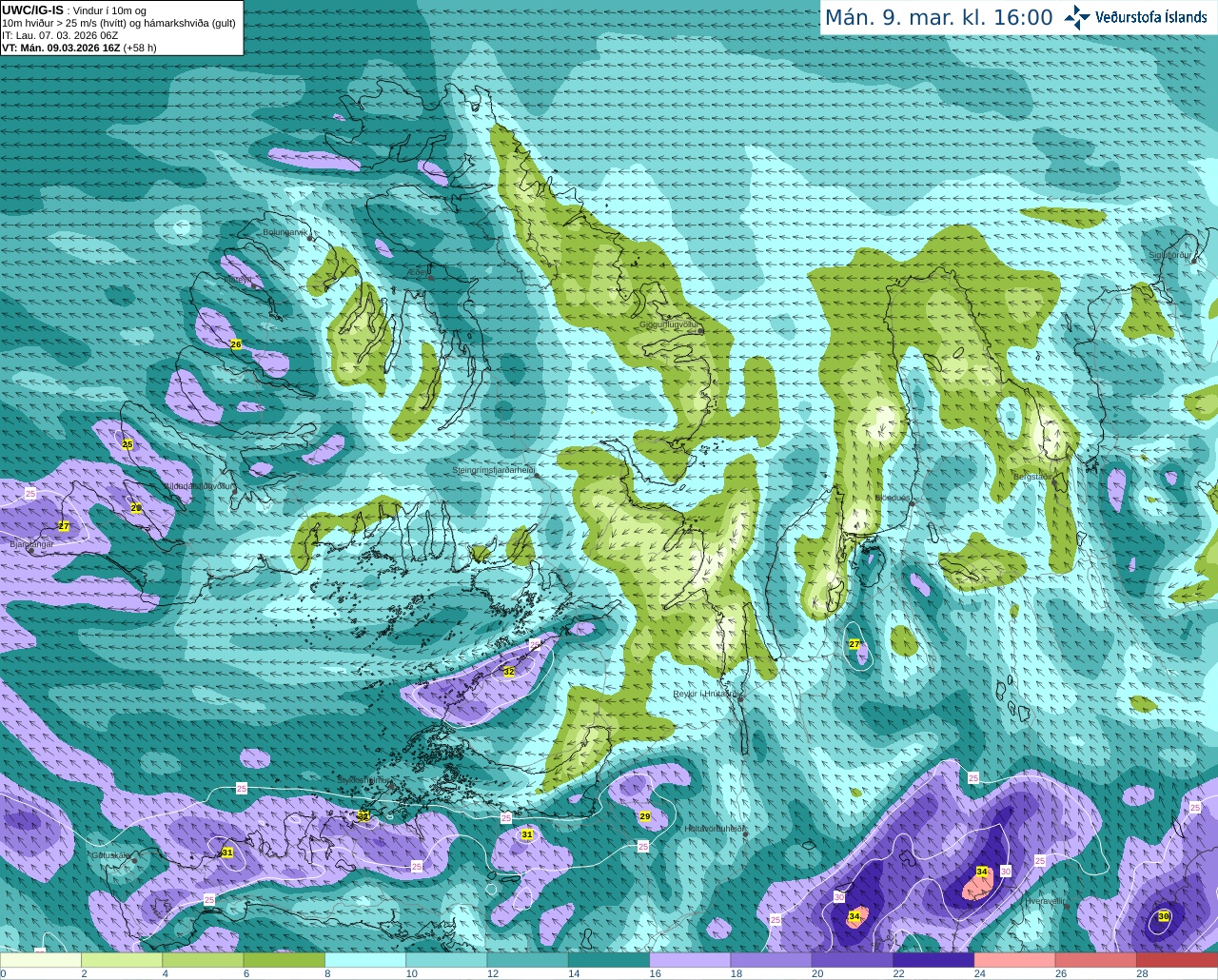1218x980 pixels.
Task: Click the Æðey station label
Action: pos(419,271)
